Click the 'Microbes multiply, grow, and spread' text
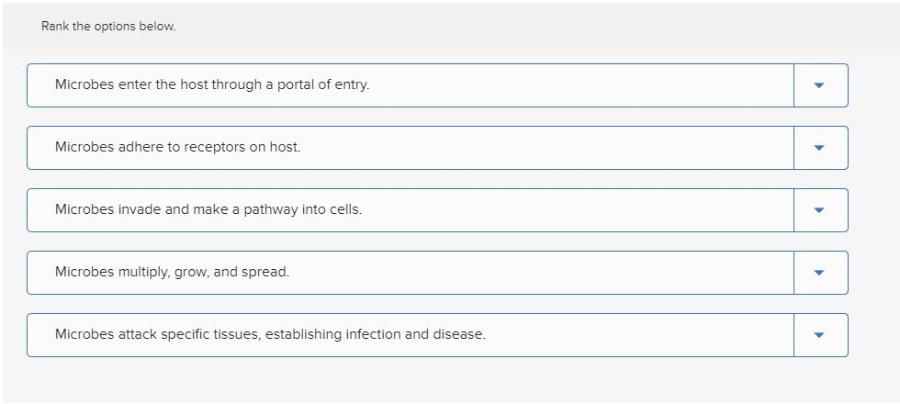This screenshot has height=404, width=900. (x=172, y=272)
